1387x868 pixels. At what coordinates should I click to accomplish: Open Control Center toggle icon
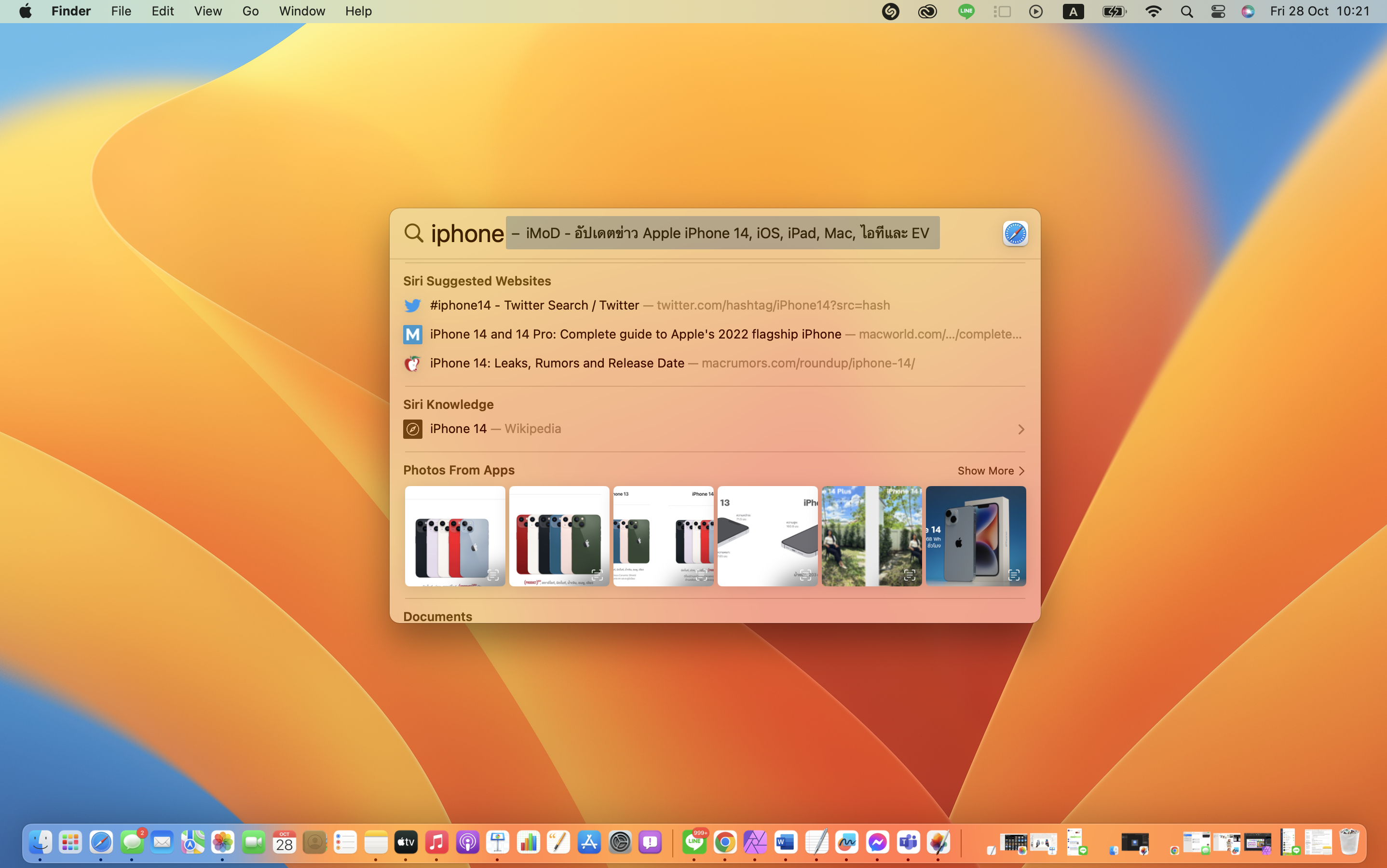click(x=1218, y=12)
